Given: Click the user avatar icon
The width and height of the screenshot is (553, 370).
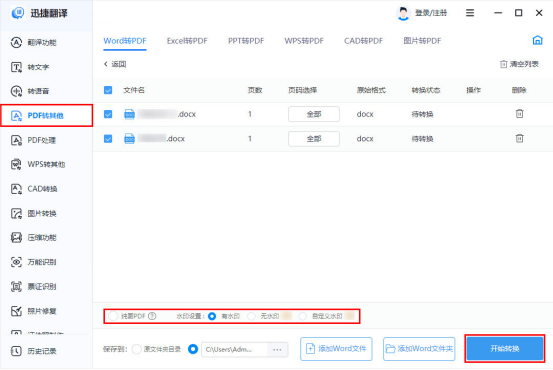Looking at the screenshot, I should 403,13.
